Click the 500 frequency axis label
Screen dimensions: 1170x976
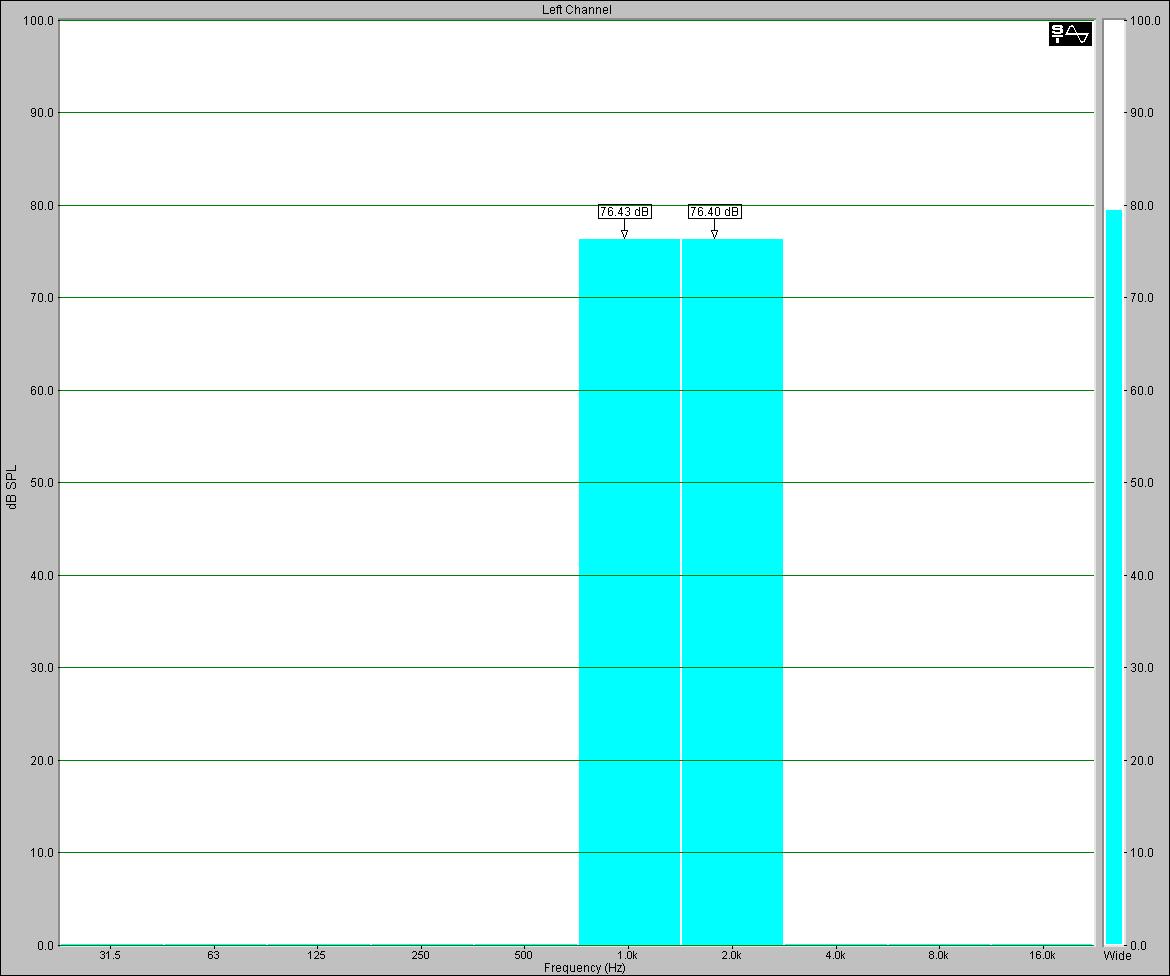524,955
